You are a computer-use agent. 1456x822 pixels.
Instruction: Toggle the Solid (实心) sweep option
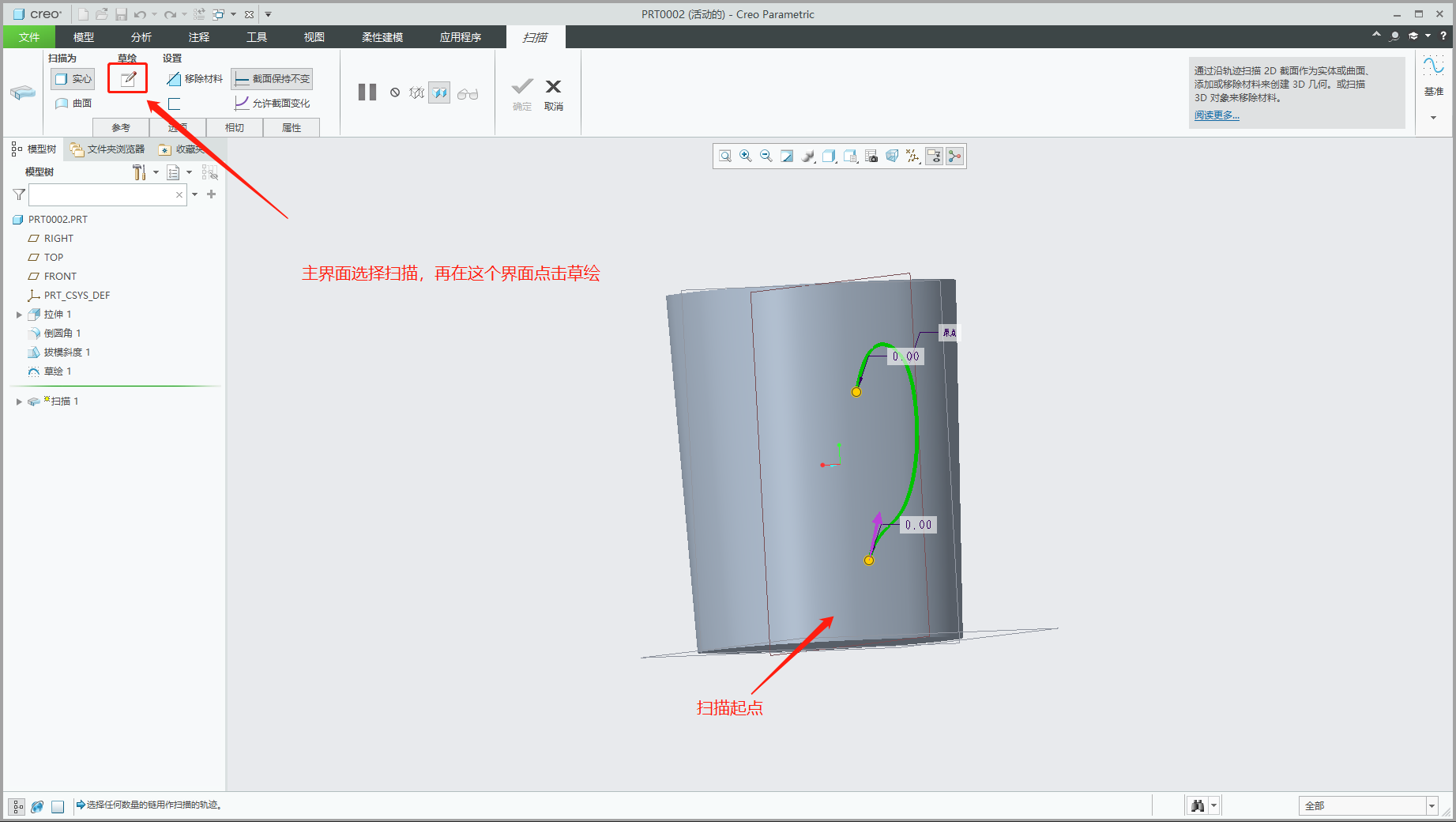click(73, 79)
